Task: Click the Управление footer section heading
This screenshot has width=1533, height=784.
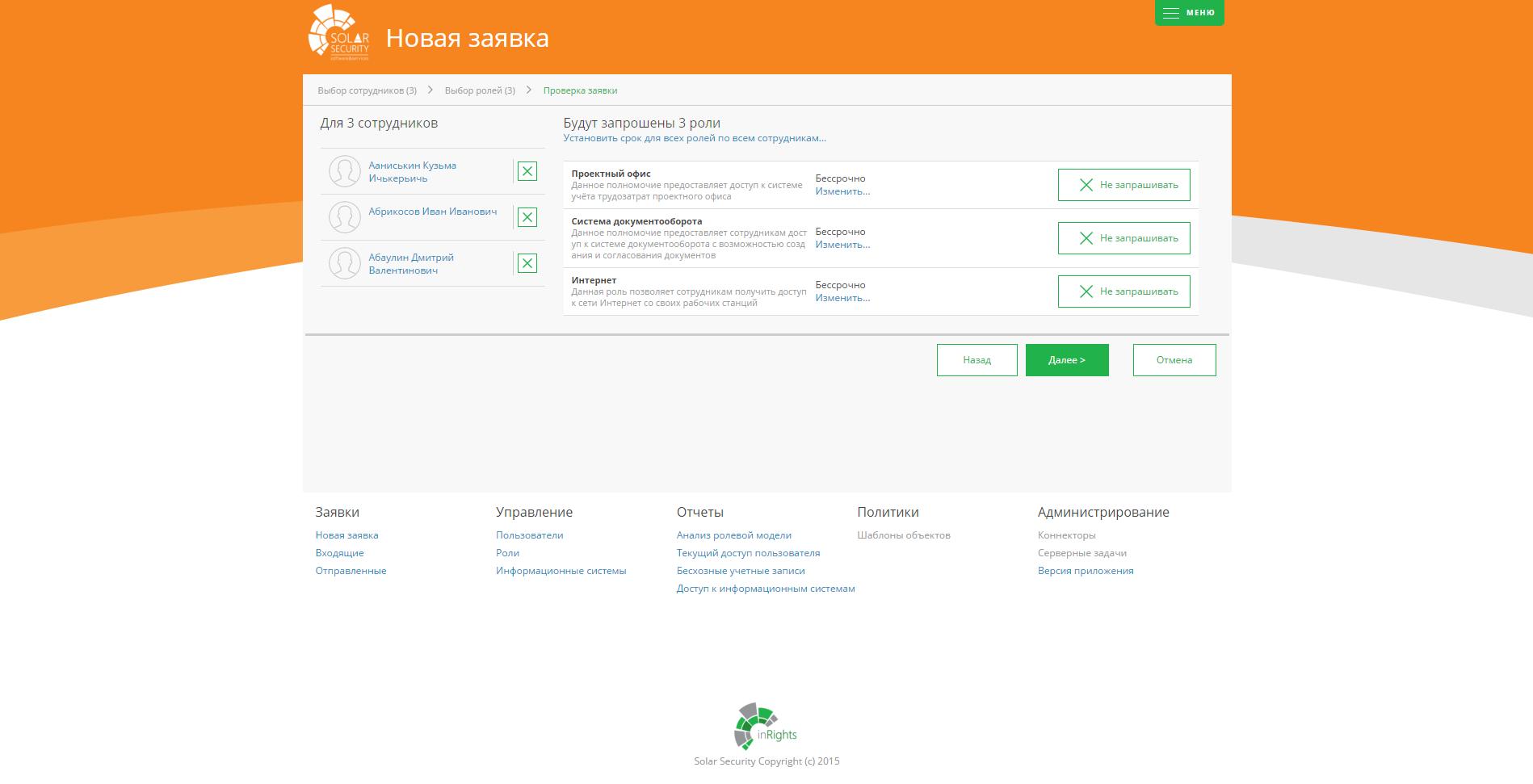Action: (x=534, y=512)
